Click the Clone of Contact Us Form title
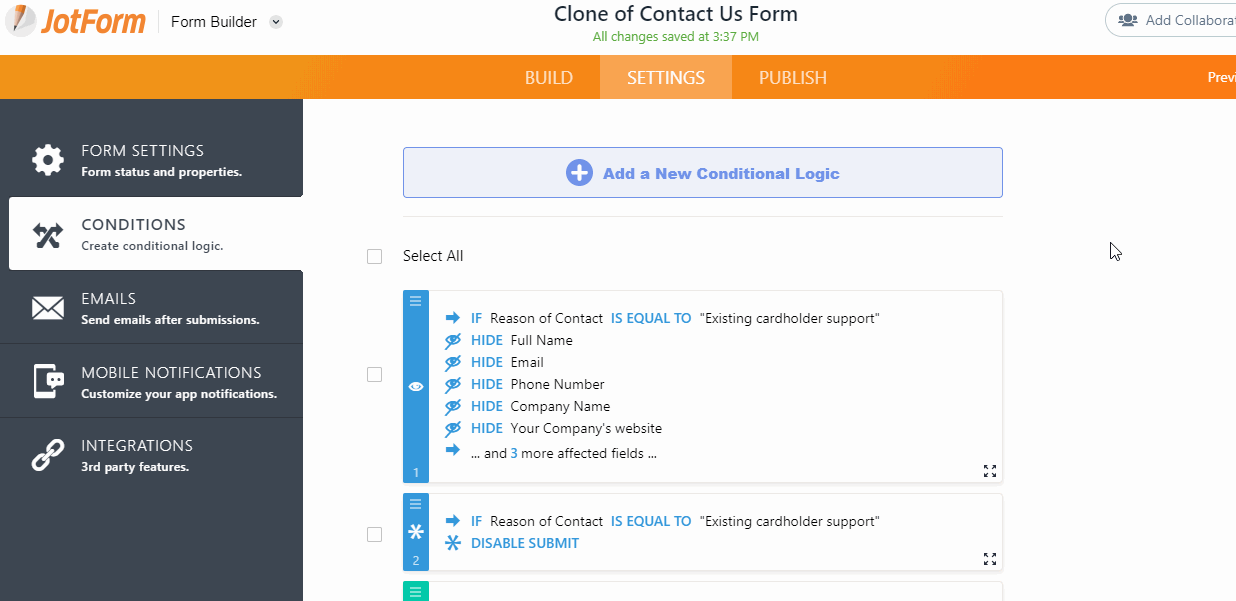The width and height of the screenshot is (1236, 601). pyautogui.click(x=676, y=14)
